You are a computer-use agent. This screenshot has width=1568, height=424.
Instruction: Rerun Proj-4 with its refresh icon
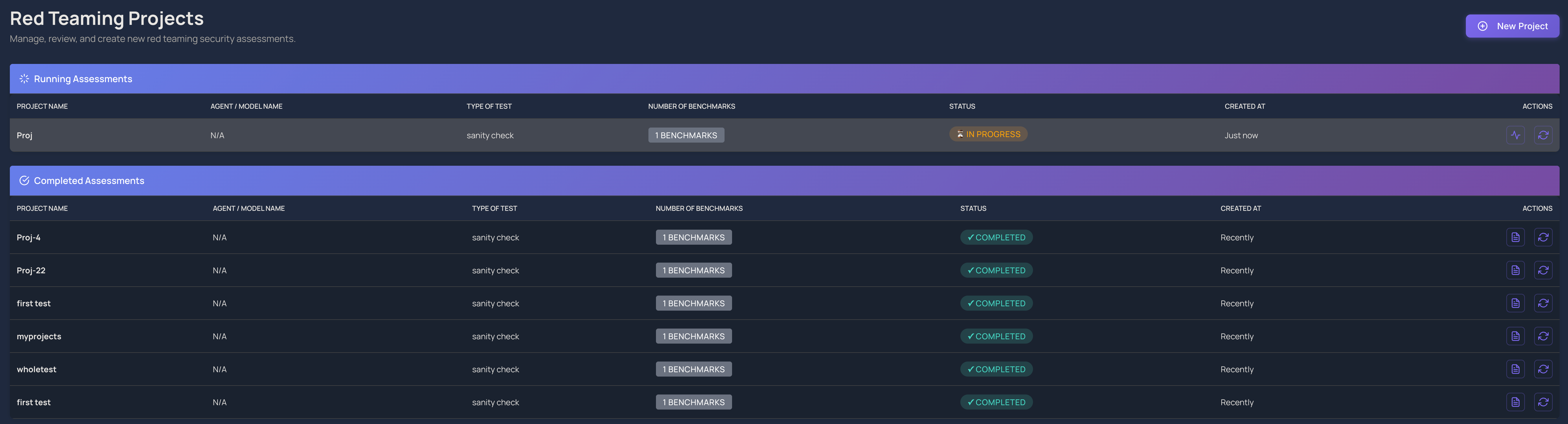[1543, 237]
